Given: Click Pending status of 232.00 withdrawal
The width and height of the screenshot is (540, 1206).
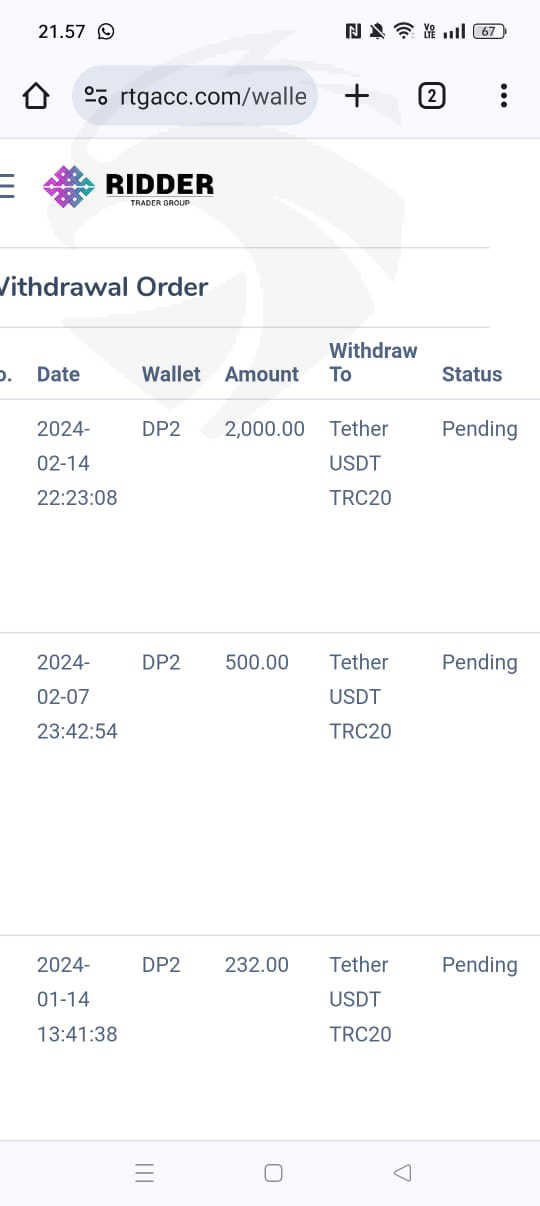Looking at the screenshot, I should pos(480,965).
